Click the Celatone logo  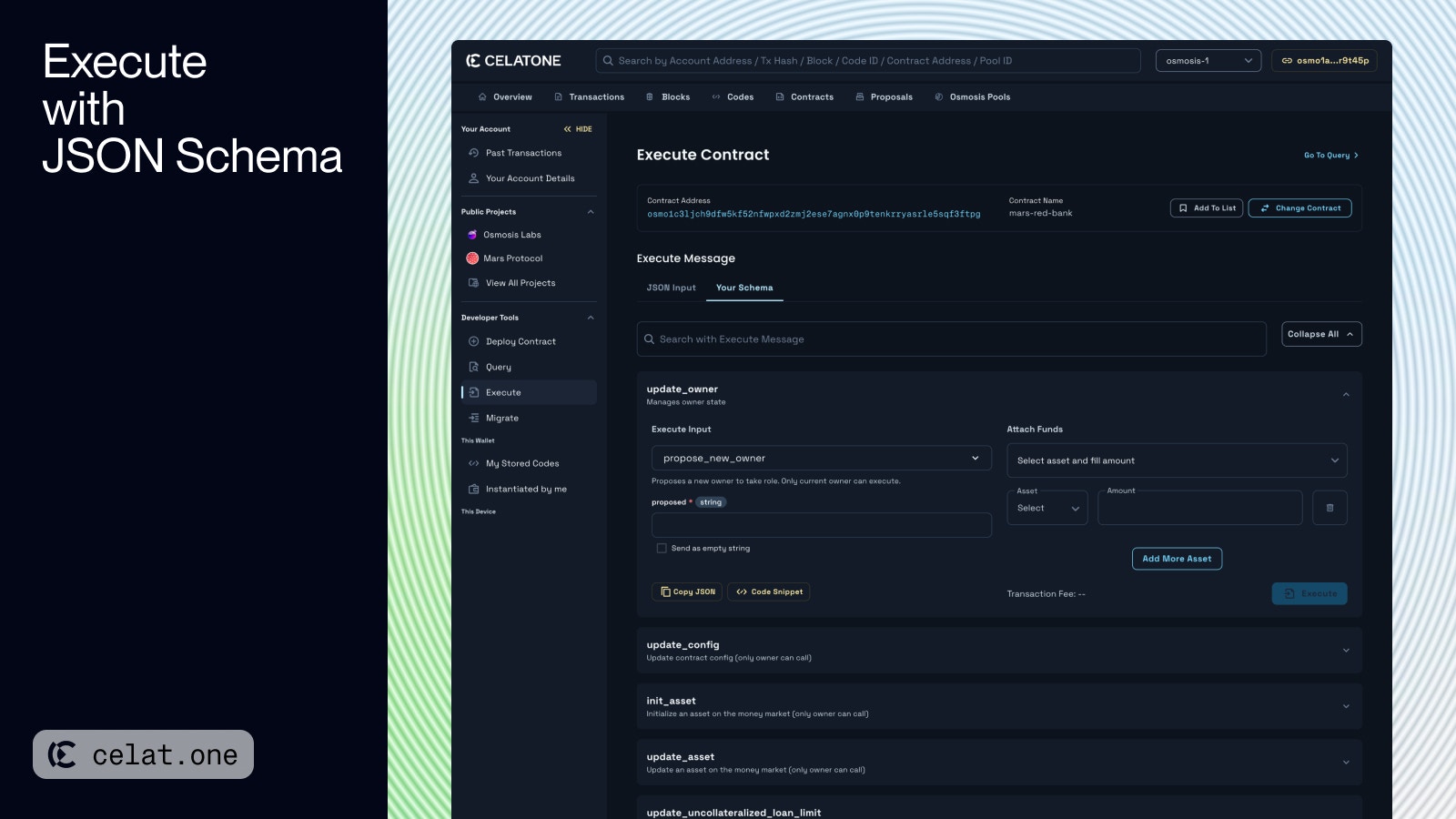[513, 61]
